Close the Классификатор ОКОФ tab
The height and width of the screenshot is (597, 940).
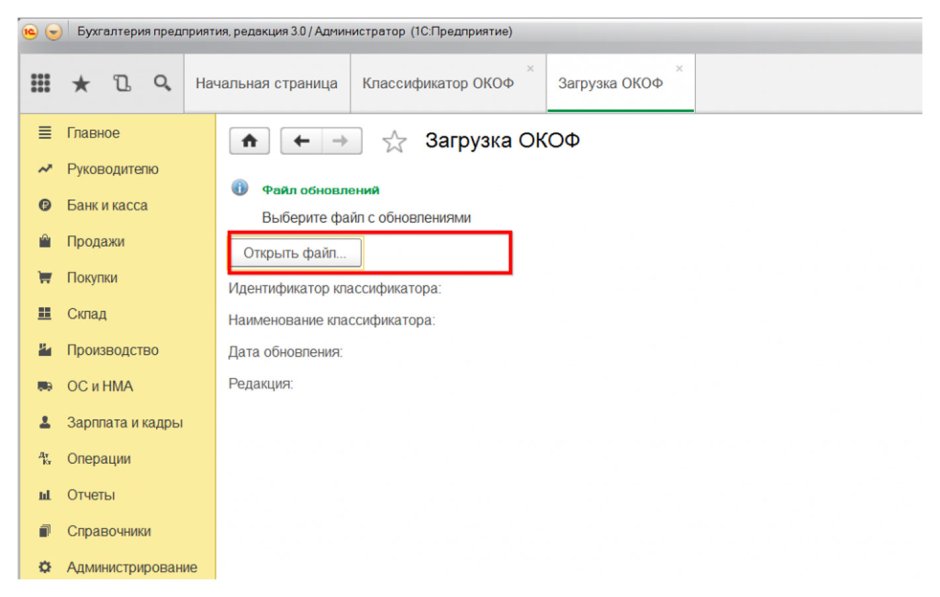click(x=531, y=68)
